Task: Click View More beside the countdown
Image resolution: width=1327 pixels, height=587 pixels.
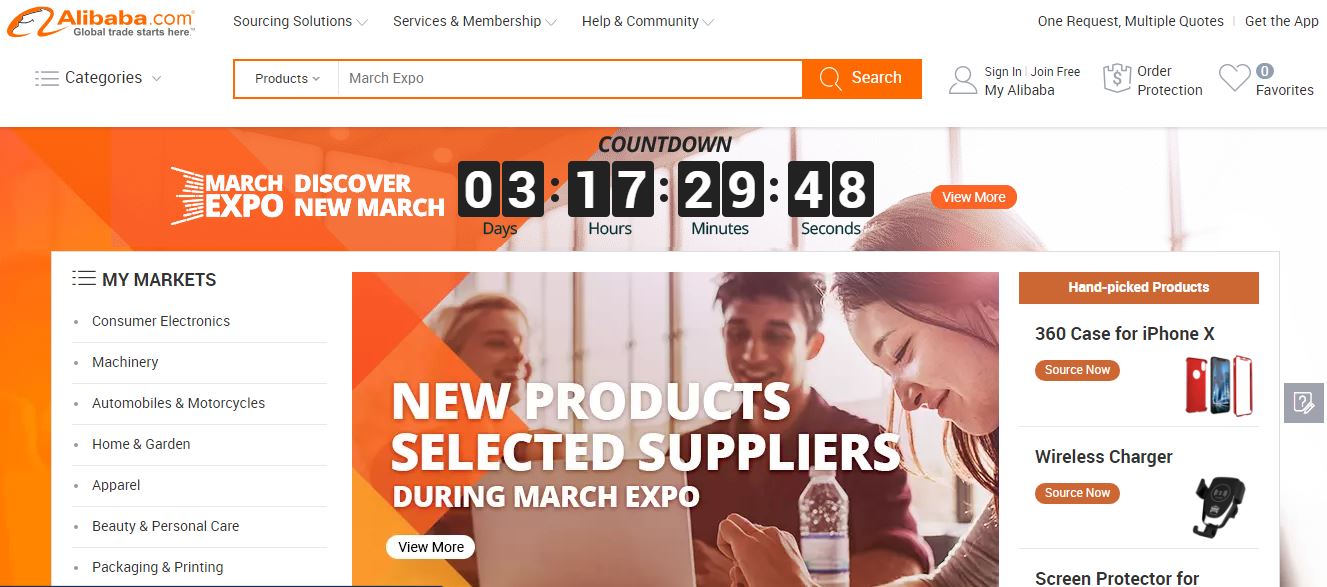Action: click(x=973, y=197)
